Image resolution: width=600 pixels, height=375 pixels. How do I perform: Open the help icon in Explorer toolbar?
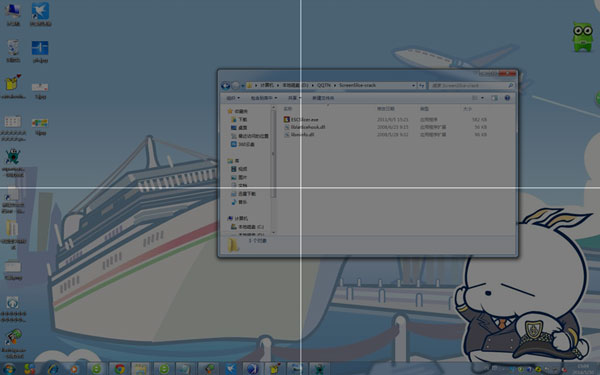coord(507,98)
